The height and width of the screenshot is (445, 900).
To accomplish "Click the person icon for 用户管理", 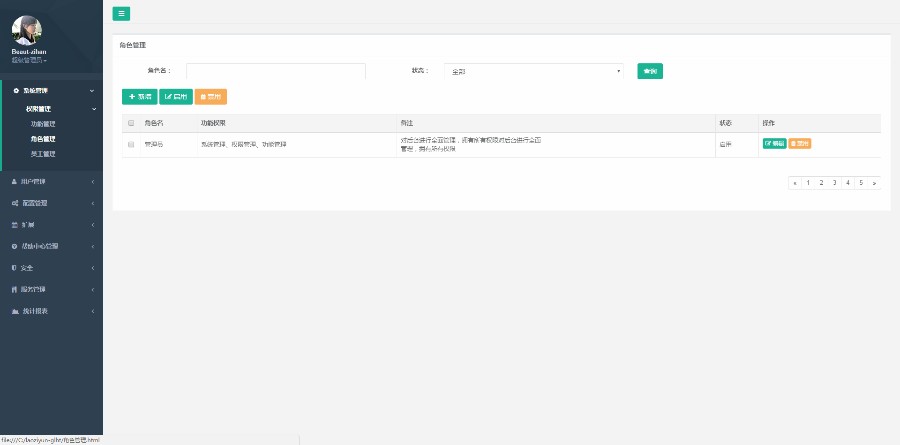I will coord(15,181).
